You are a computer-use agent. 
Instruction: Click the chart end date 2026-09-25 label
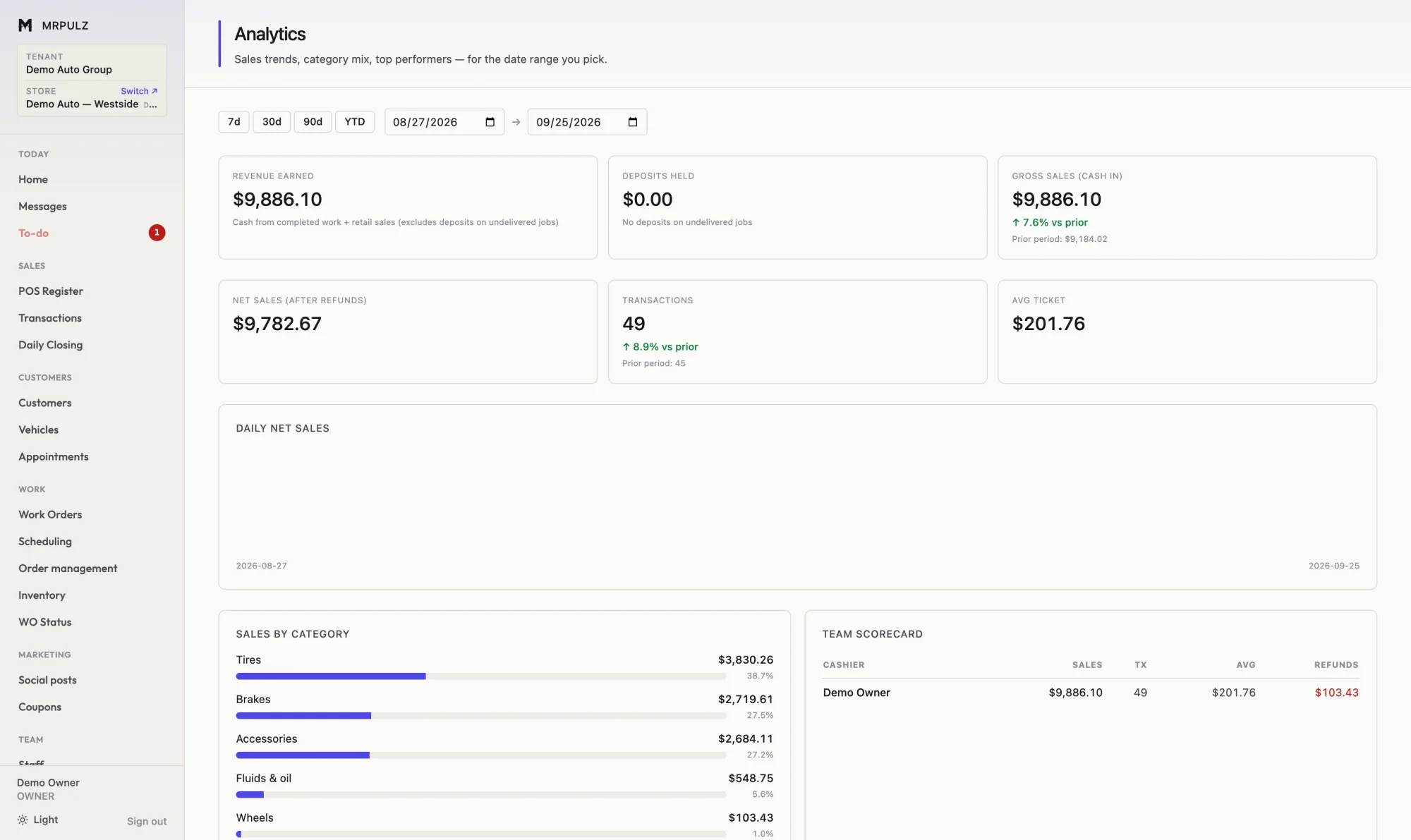[1333, 566]
